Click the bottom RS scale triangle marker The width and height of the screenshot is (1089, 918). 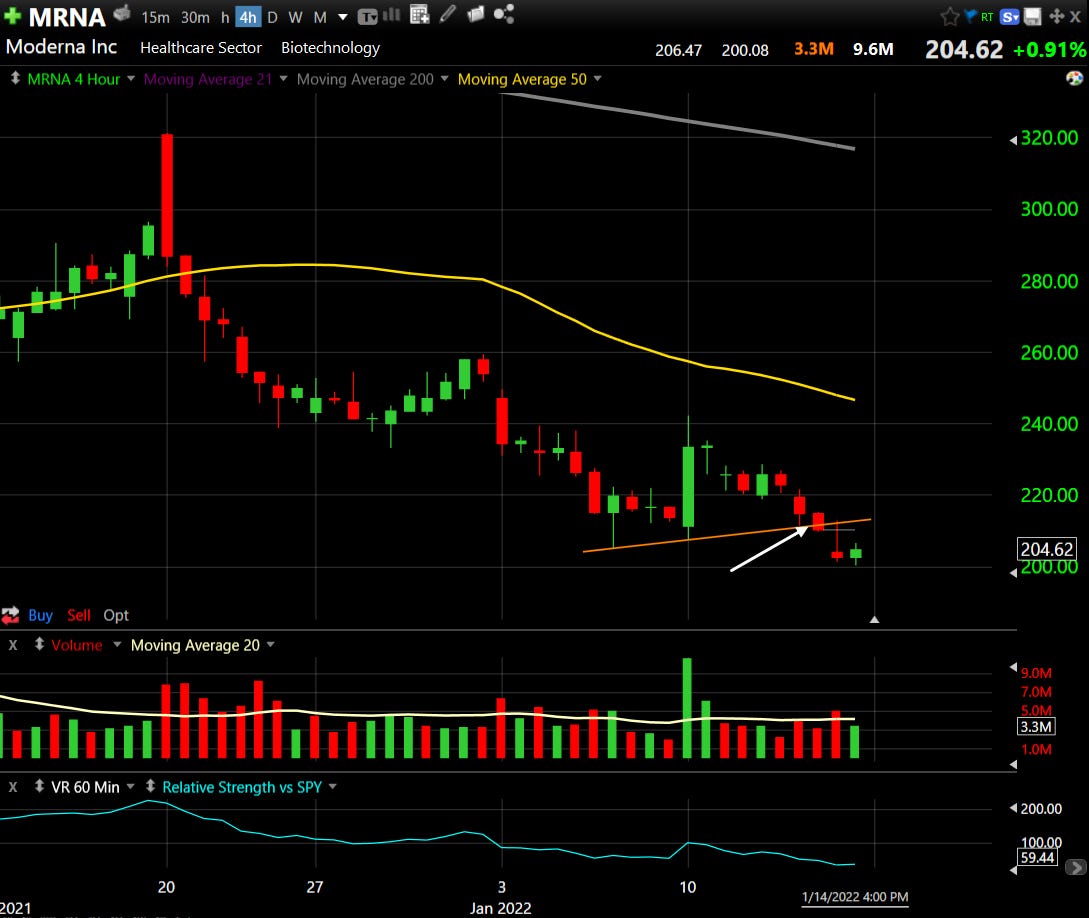tap(1013, 870)
